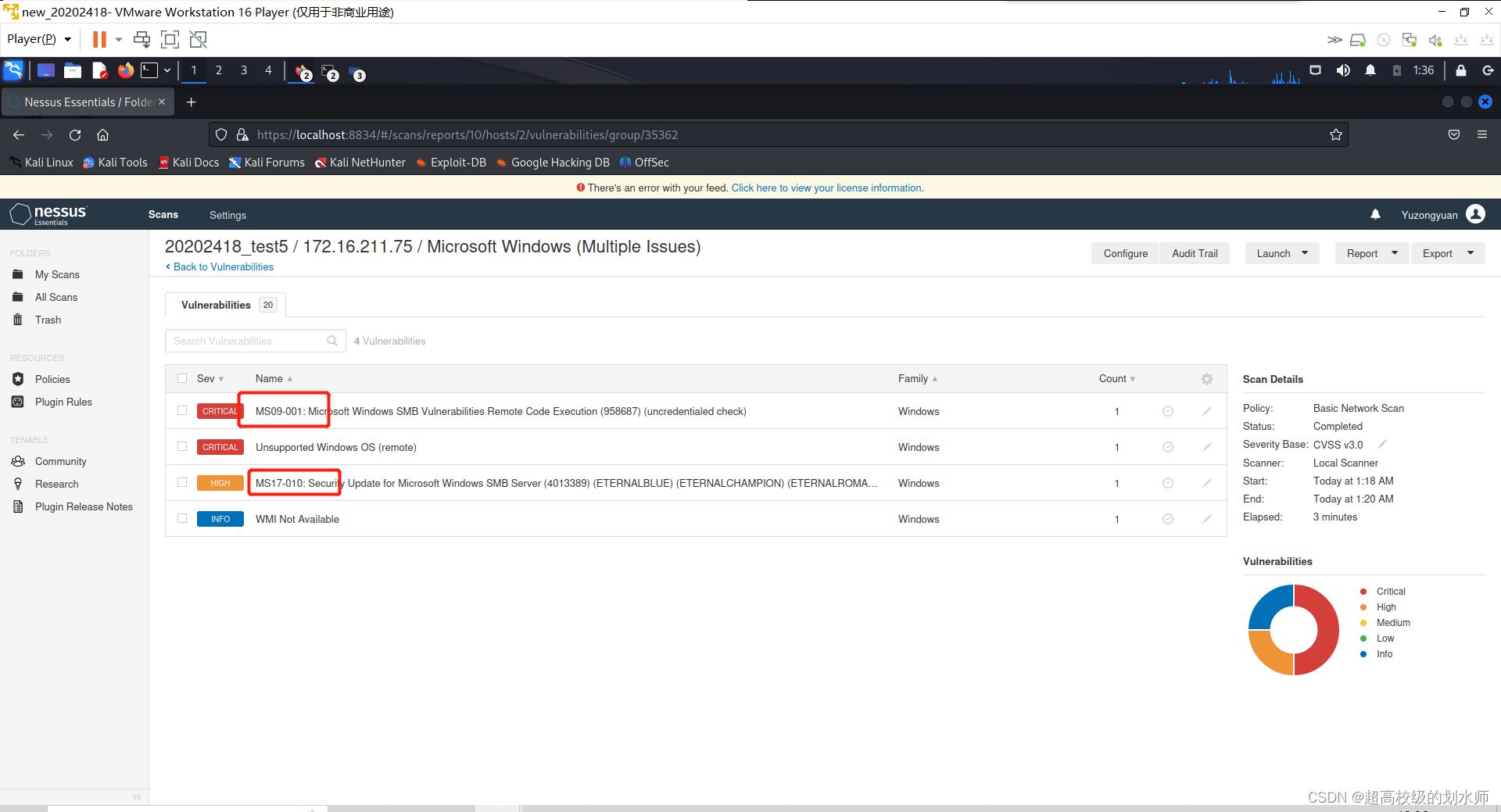The height and width of the screenshot is (812, 1501).
Task: Open new Firefox tab with plus
Action: click(x=191, y=102)
